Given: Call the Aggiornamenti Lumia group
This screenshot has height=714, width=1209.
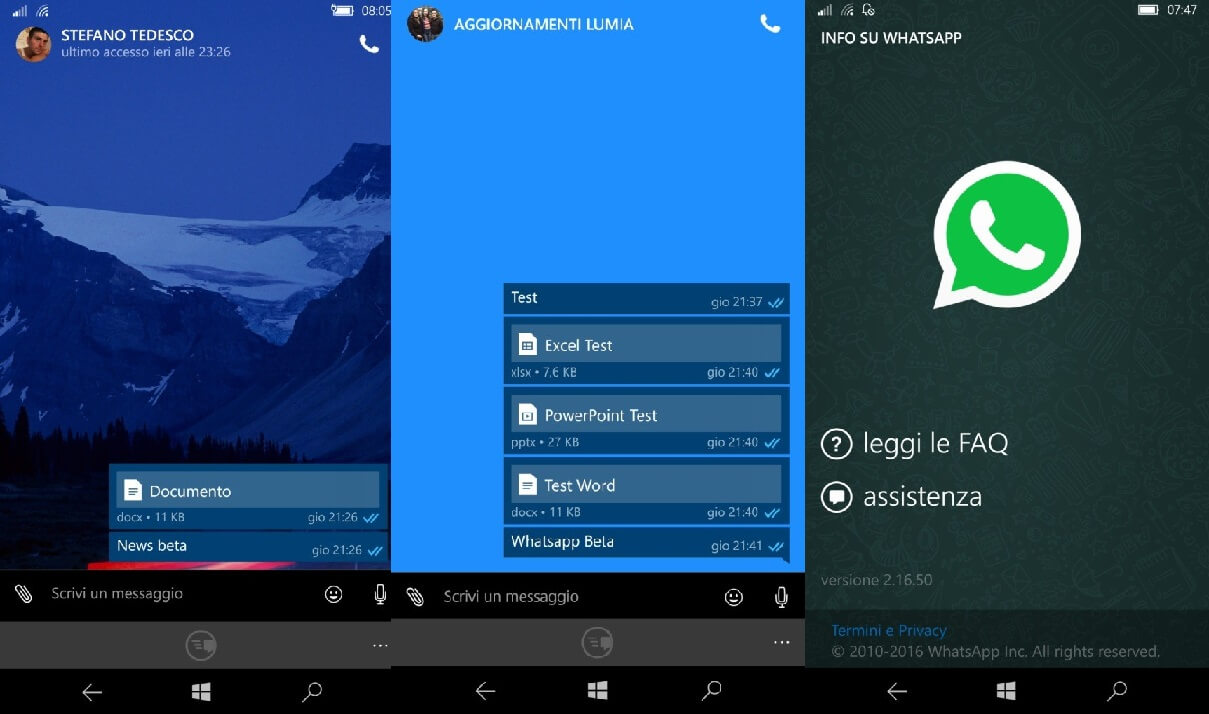Looking at the screenshot, I should click(770, 24).
